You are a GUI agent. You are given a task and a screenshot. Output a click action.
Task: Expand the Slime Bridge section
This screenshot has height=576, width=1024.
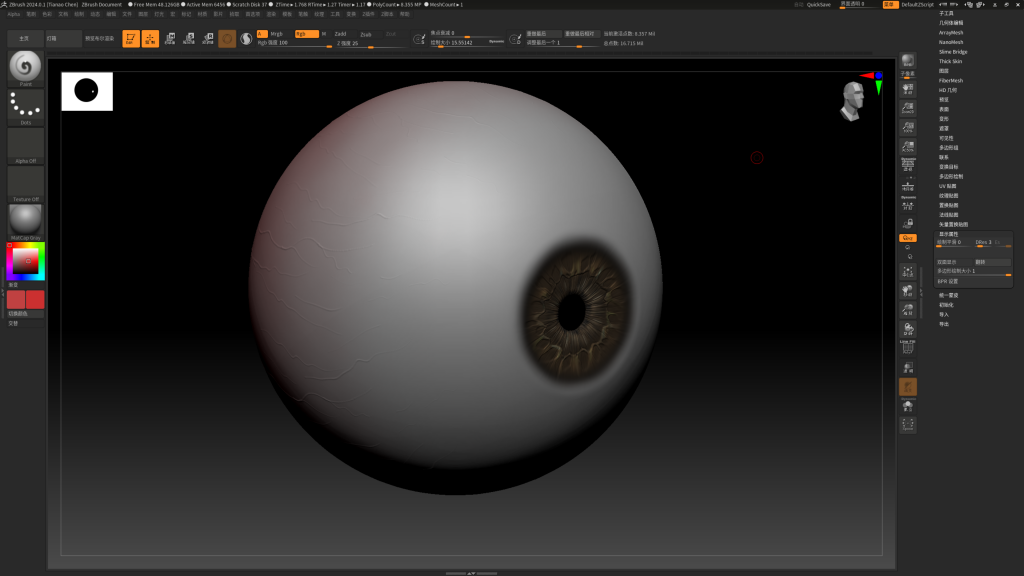(x=953, y=52)
